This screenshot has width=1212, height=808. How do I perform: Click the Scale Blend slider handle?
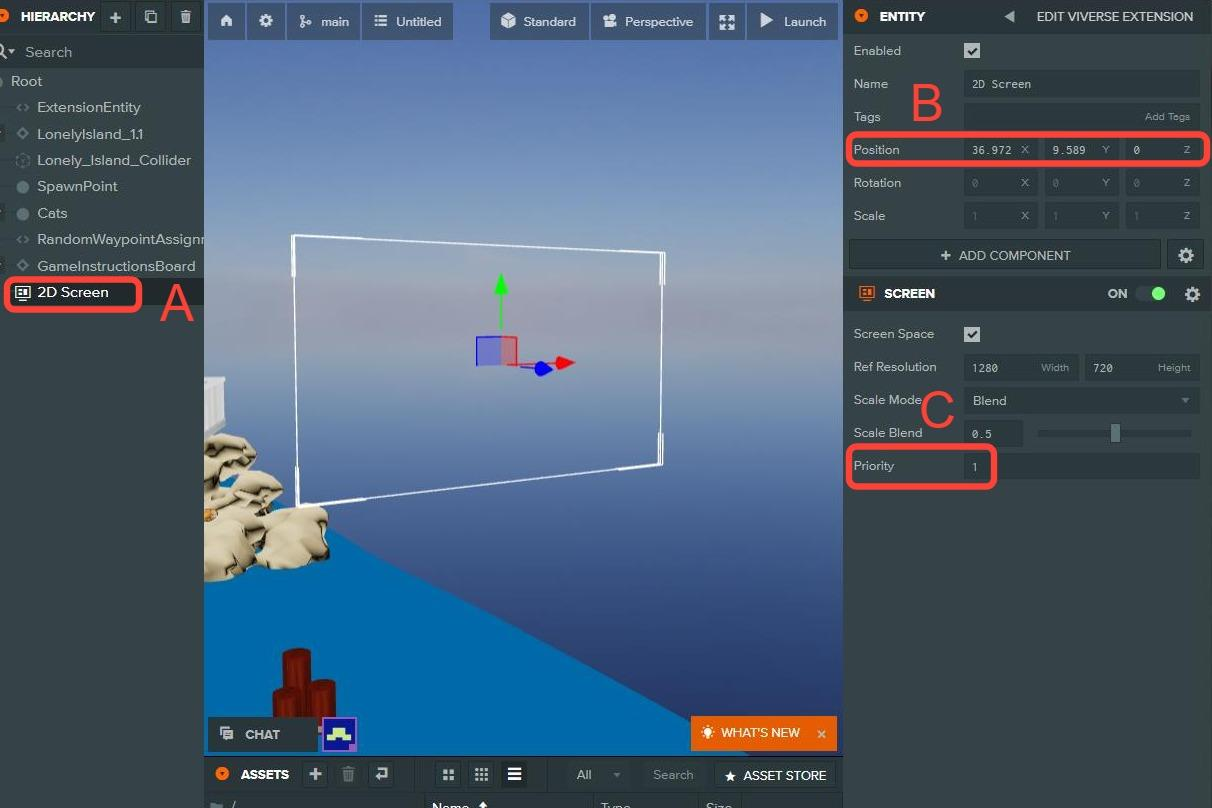pyautogui.click(x=1115, y=433)
